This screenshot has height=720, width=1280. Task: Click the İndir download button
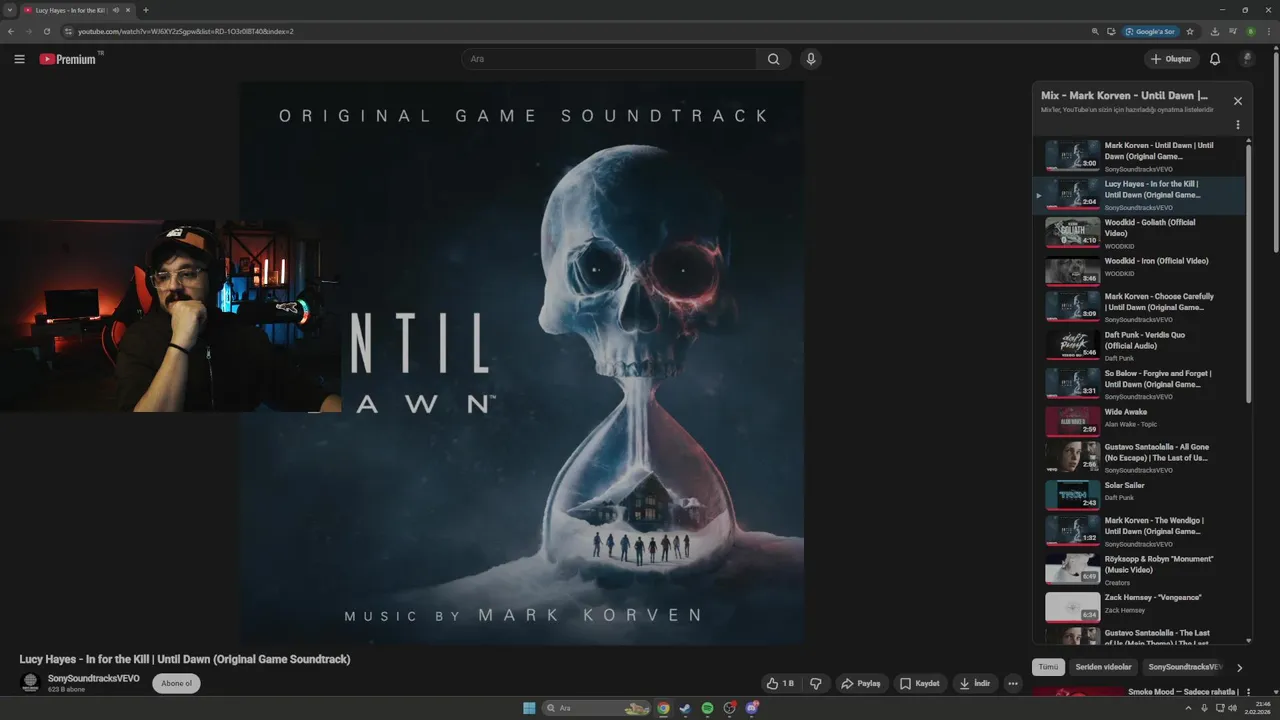[975, 683]
